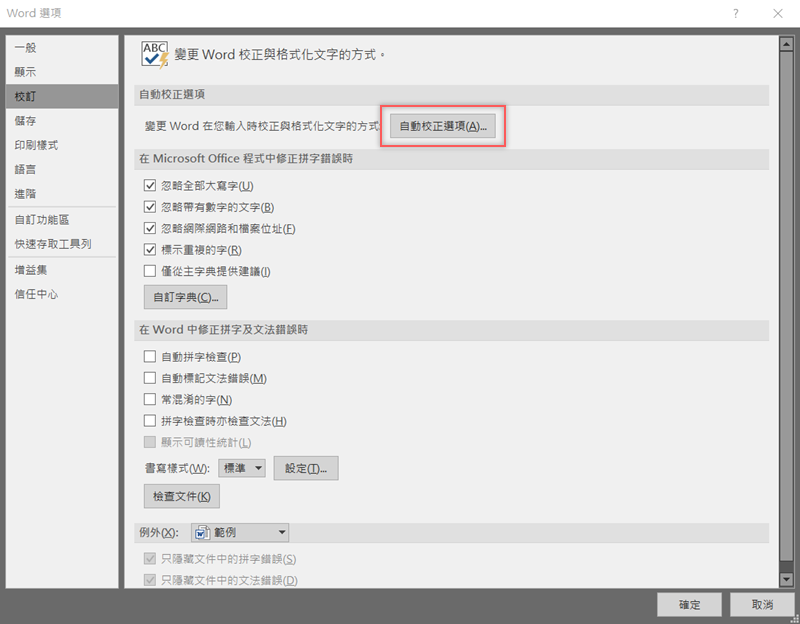Image resolution: width=800 pixels, height=624 pixels.
Task: Click the 檢查文件(K) button
Action: [x=182, y=496]
